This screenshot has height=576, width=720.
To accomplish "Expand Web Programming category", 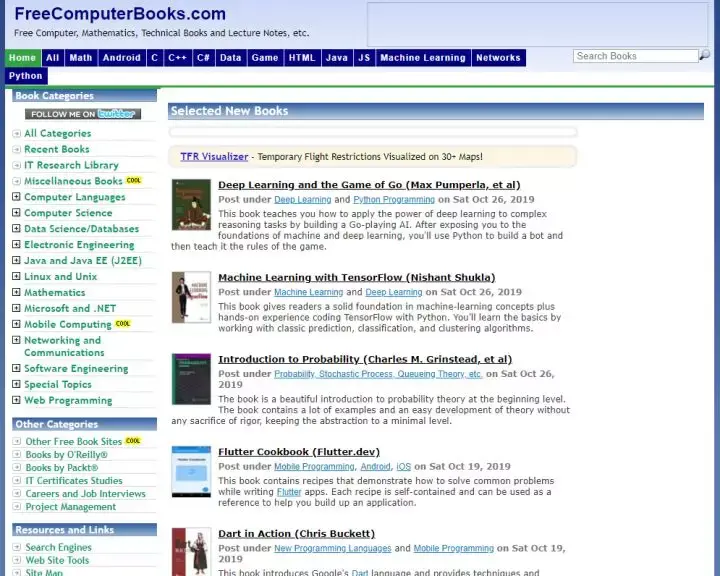I will tap(16, 400).
